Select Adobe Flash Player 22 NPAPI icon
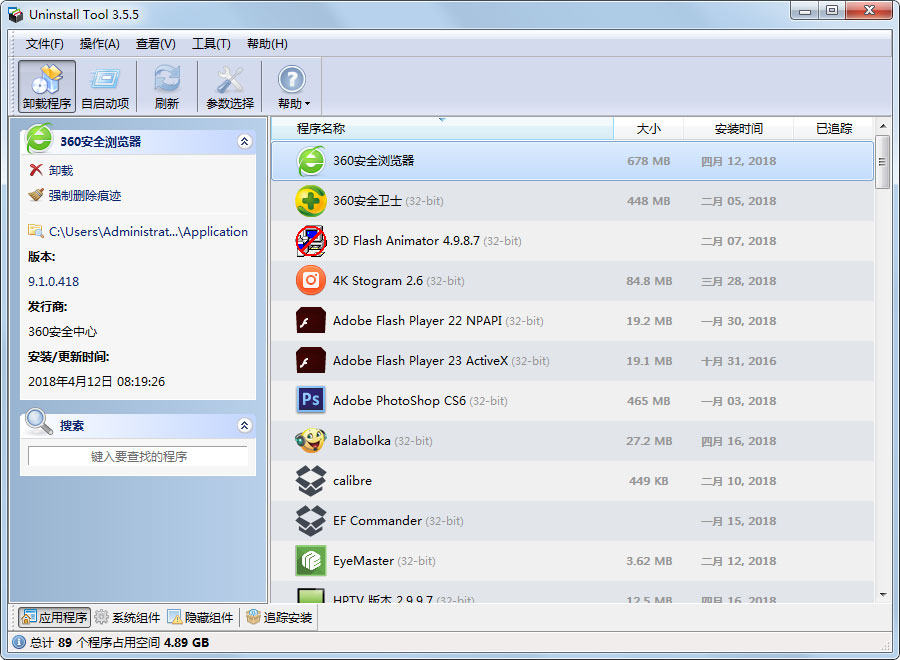 (x=311, y=321)
